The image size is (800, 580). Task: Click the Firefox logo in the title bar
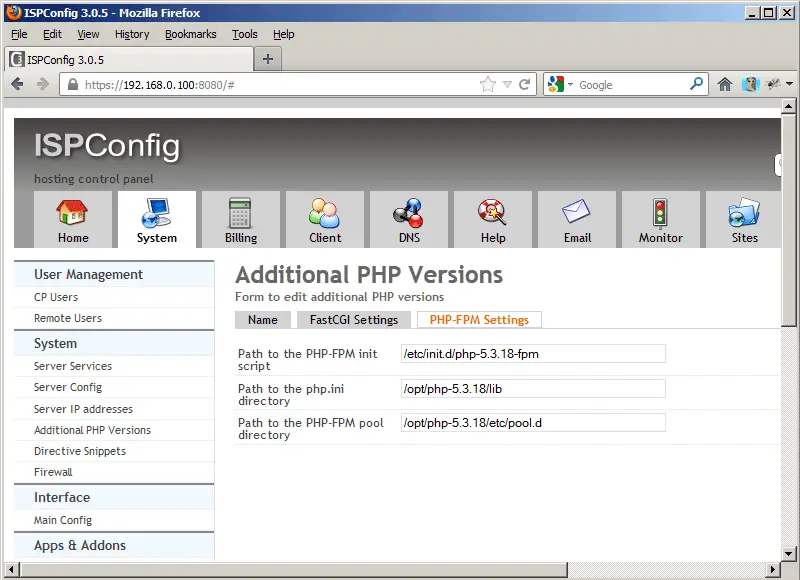[x=13, y=12]
